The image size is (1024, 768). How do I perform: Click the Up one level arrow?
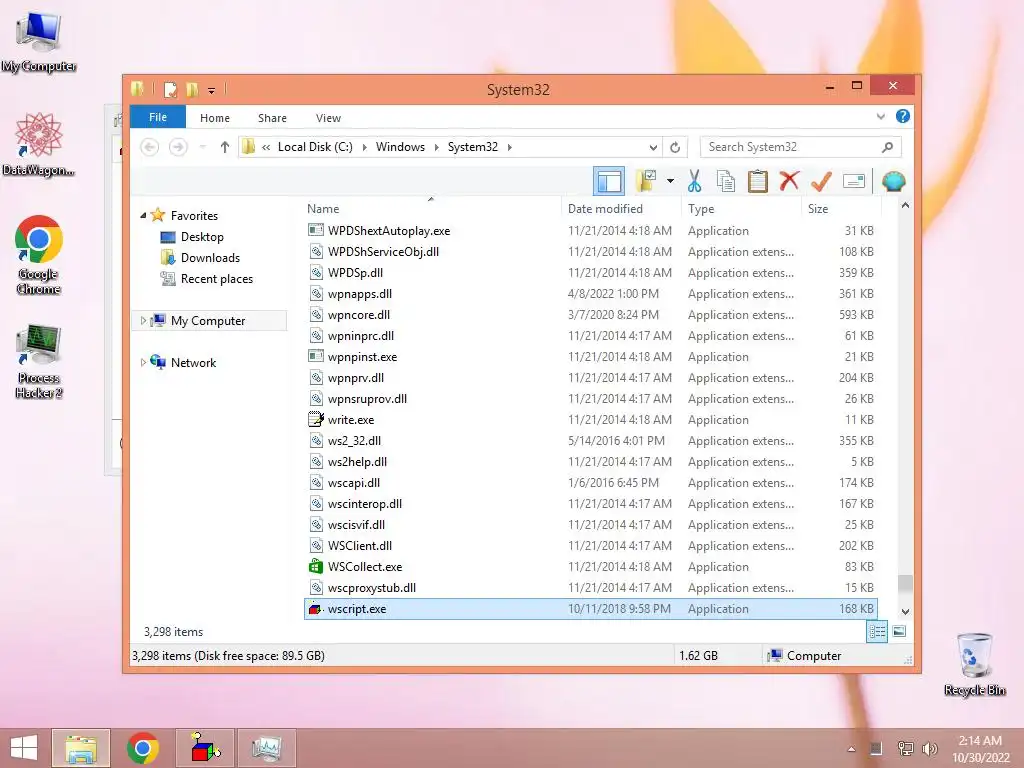[225, 147]
